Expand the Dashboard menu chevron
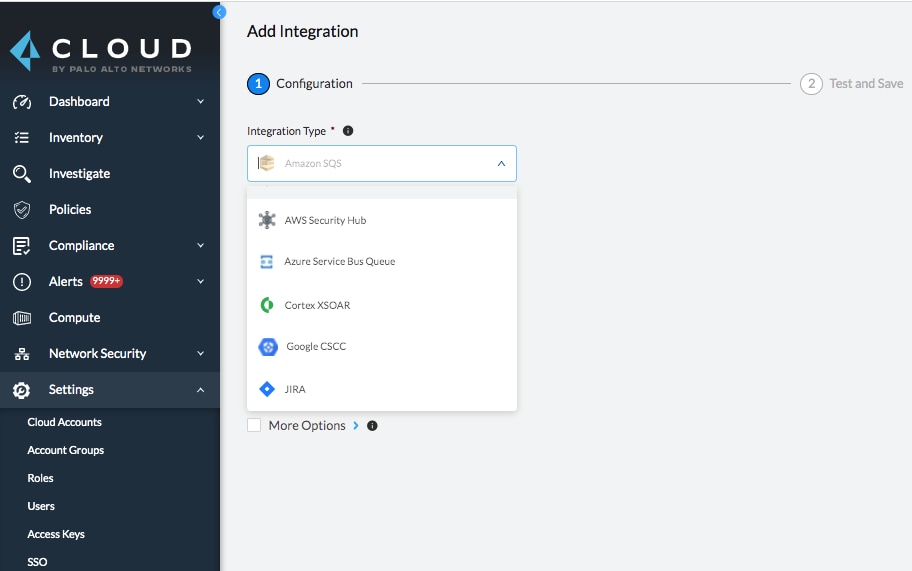This screenshot has height=571, width=912. tap(200, 102)
